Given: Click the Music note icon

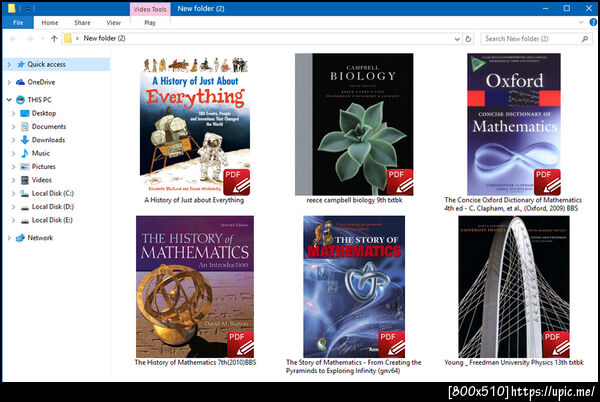Looking at the screenshot, I should (25, 153).
